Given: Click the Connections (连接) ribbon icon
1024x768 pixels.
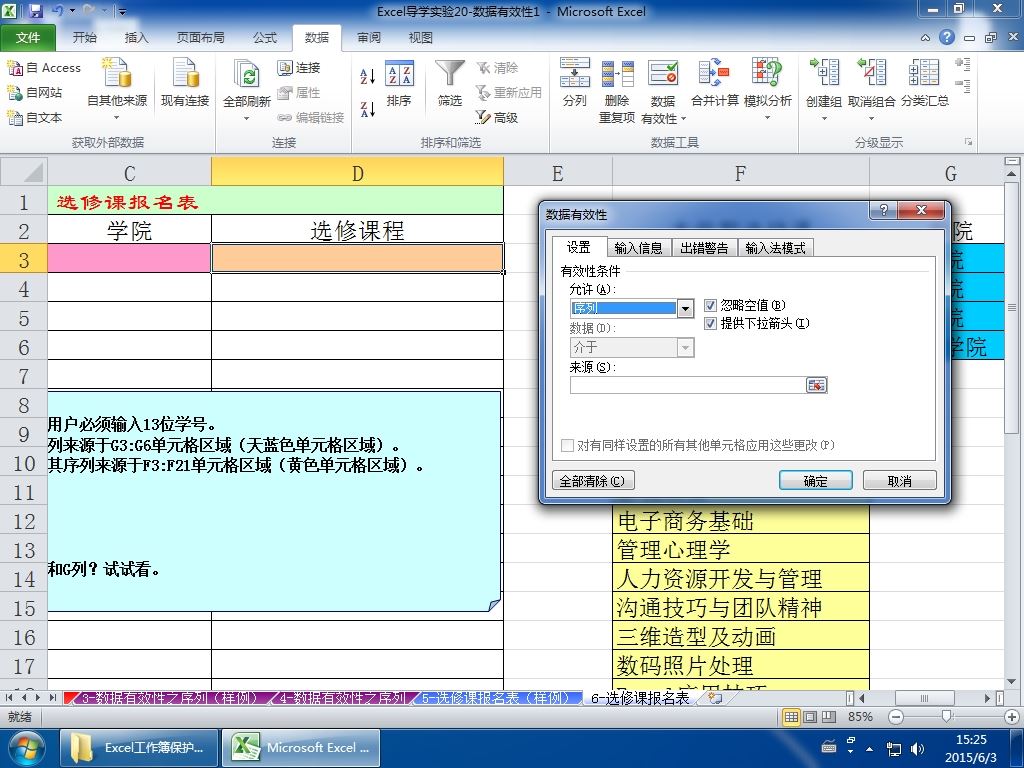Looking at the screenshot, I should pos(299,67).
